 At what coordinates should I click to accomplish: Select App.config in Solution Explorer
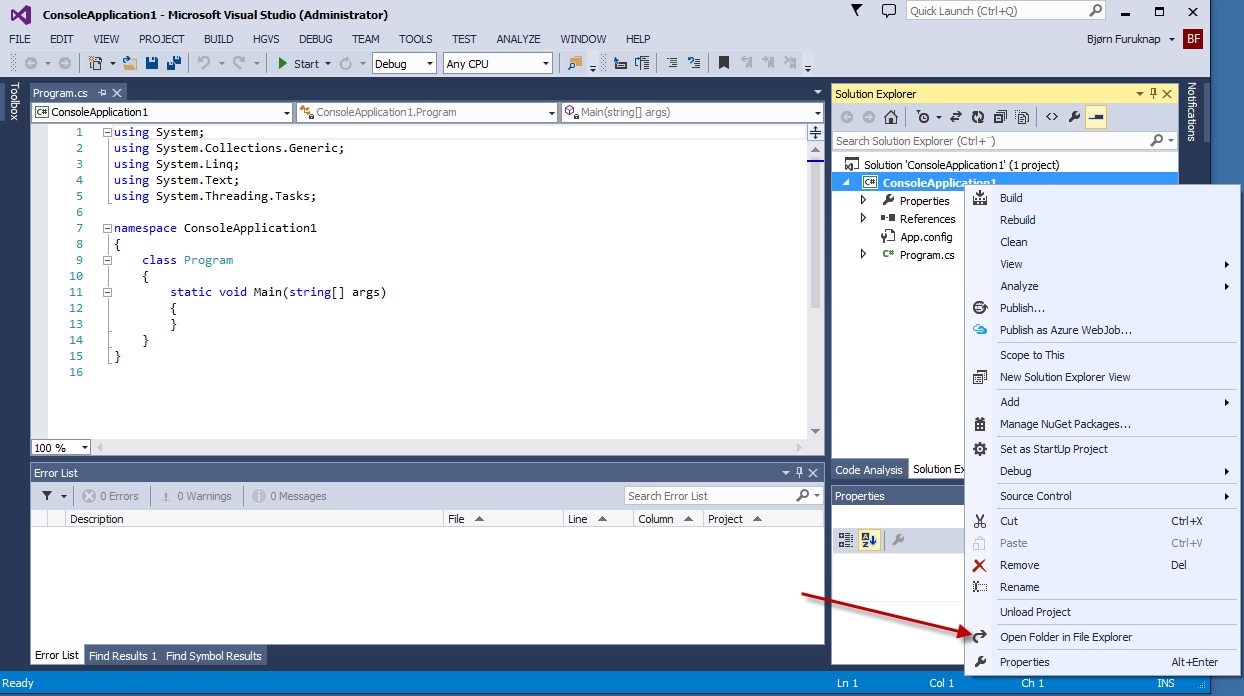926,237
